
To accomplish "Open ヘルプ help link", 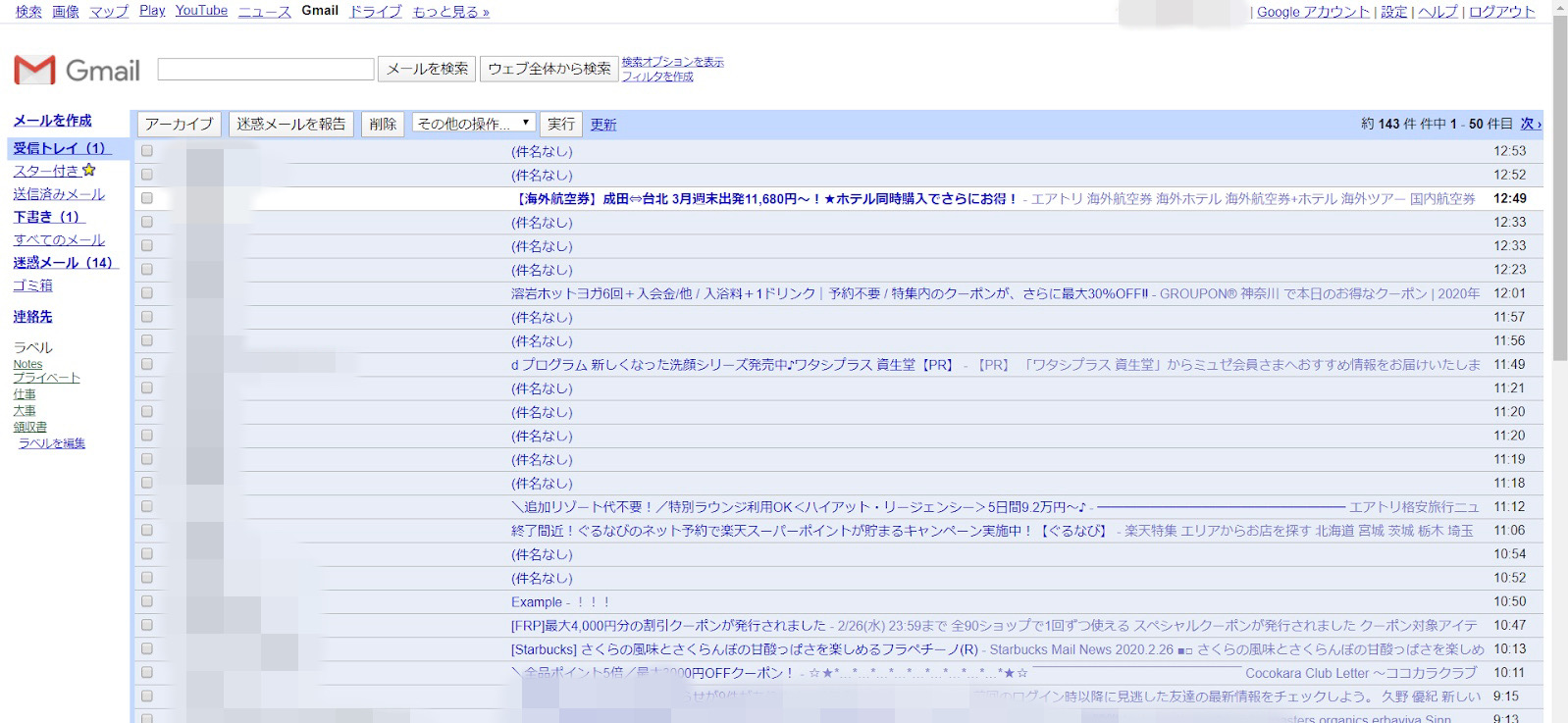I will click(x=1437, y=12).
